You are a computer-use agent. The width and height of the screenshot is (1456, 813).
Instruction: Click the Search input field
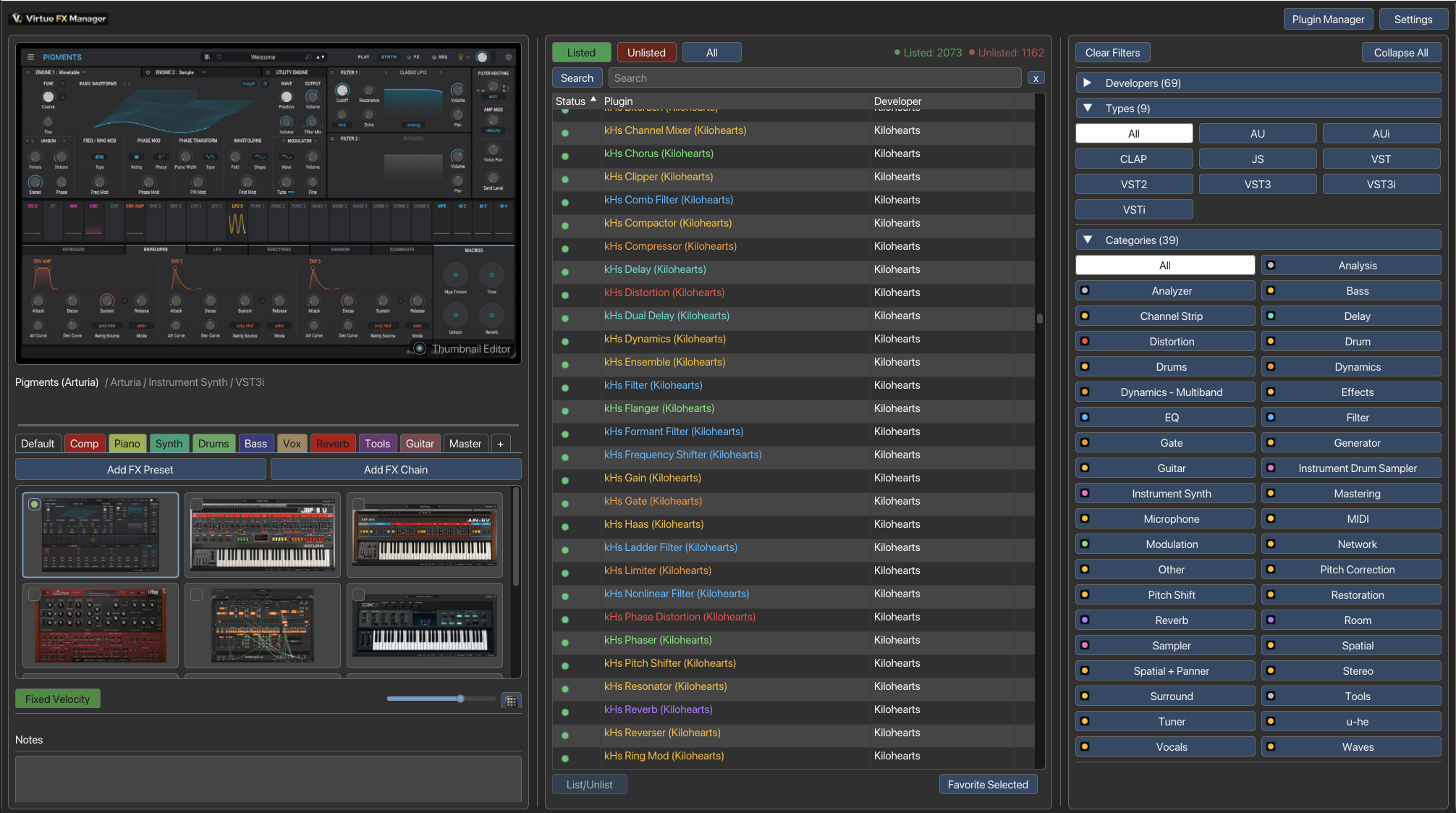[x=815, y=78]
